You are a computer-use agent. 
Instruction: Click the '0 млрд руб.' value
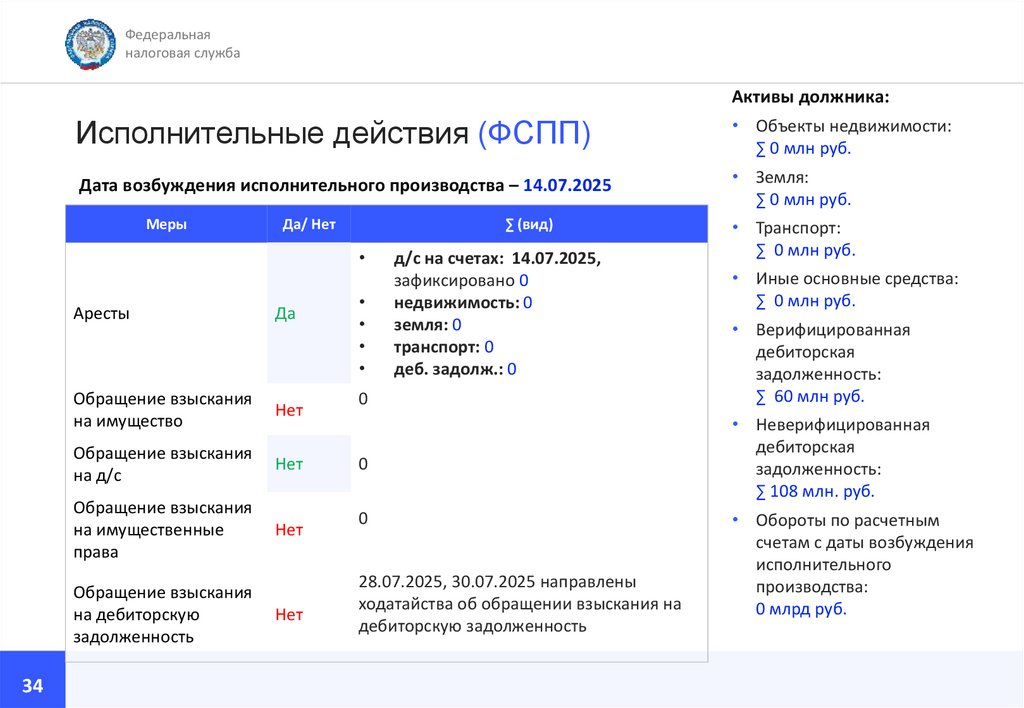(x=801, y=609)
